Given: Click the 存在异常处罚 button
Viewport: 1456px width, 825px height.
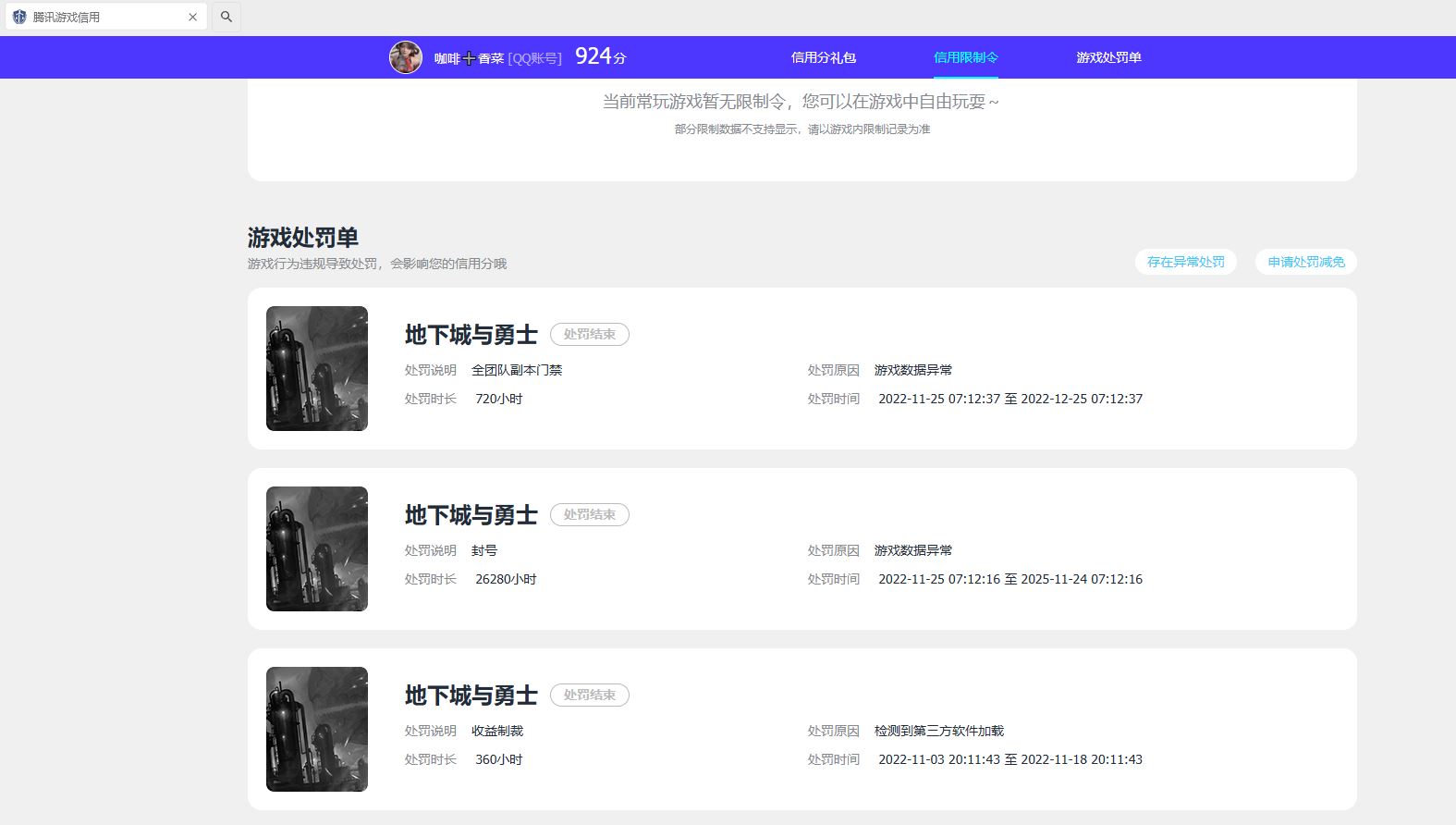Looking at the screenshot, I should 1186,262.
